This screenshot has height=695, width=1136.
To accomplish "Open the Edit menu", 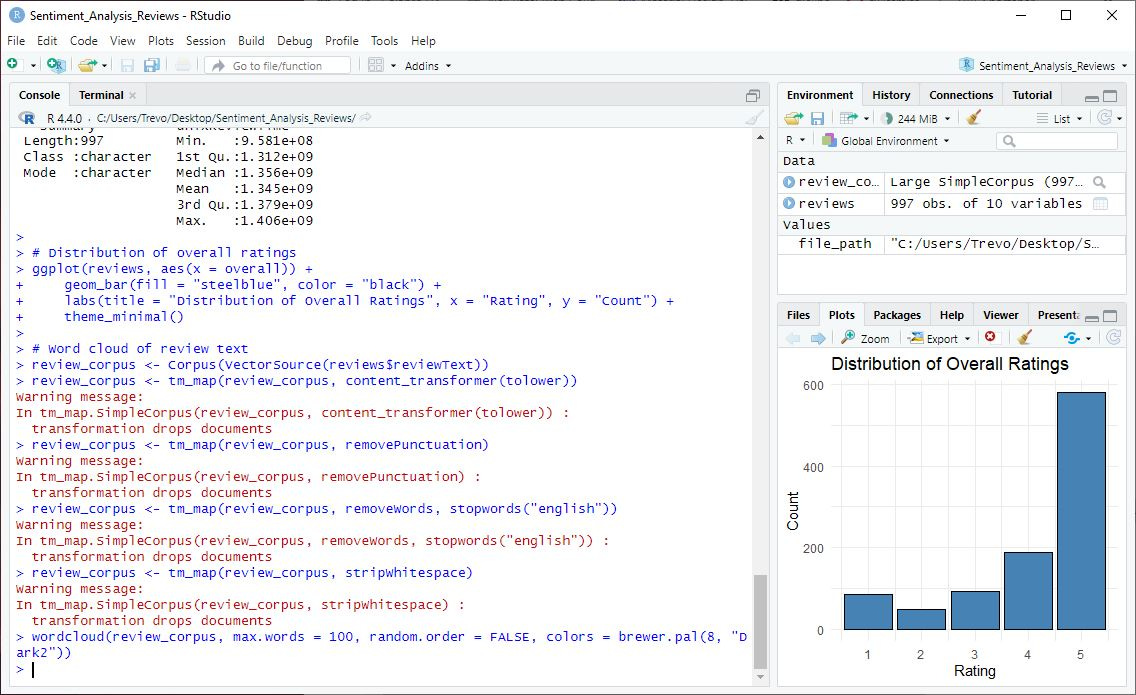I will [x=47, y=41].
